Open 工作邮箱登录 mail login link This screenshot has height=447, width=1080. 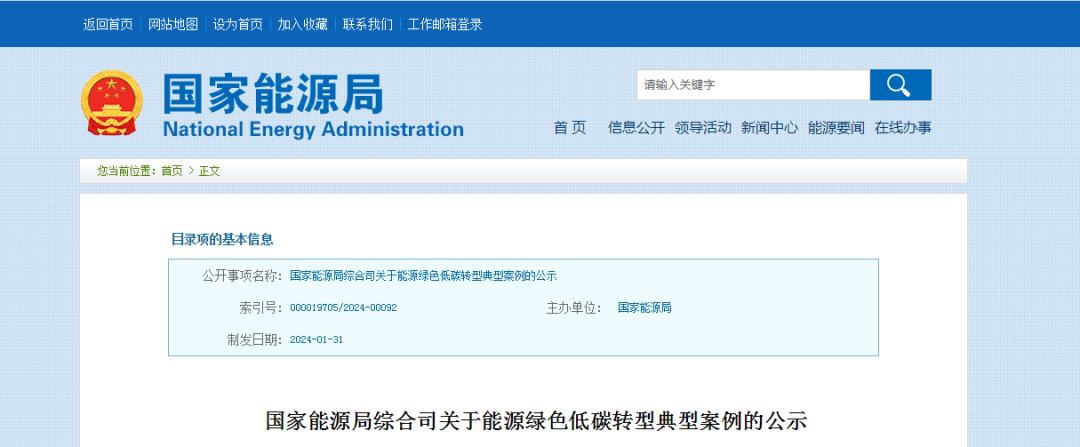[x=445, y=24]
